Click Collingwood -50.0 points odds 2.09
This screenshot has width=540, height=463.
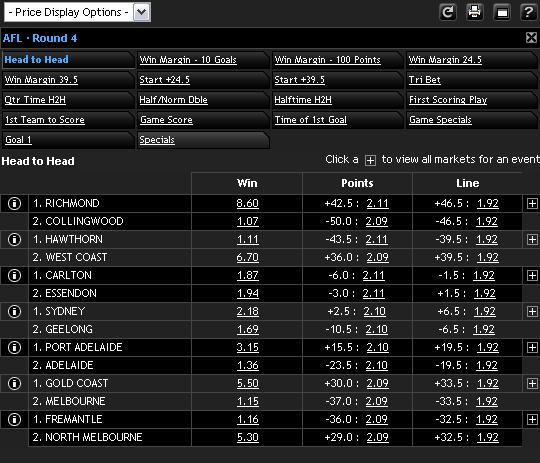coord(376,221)
